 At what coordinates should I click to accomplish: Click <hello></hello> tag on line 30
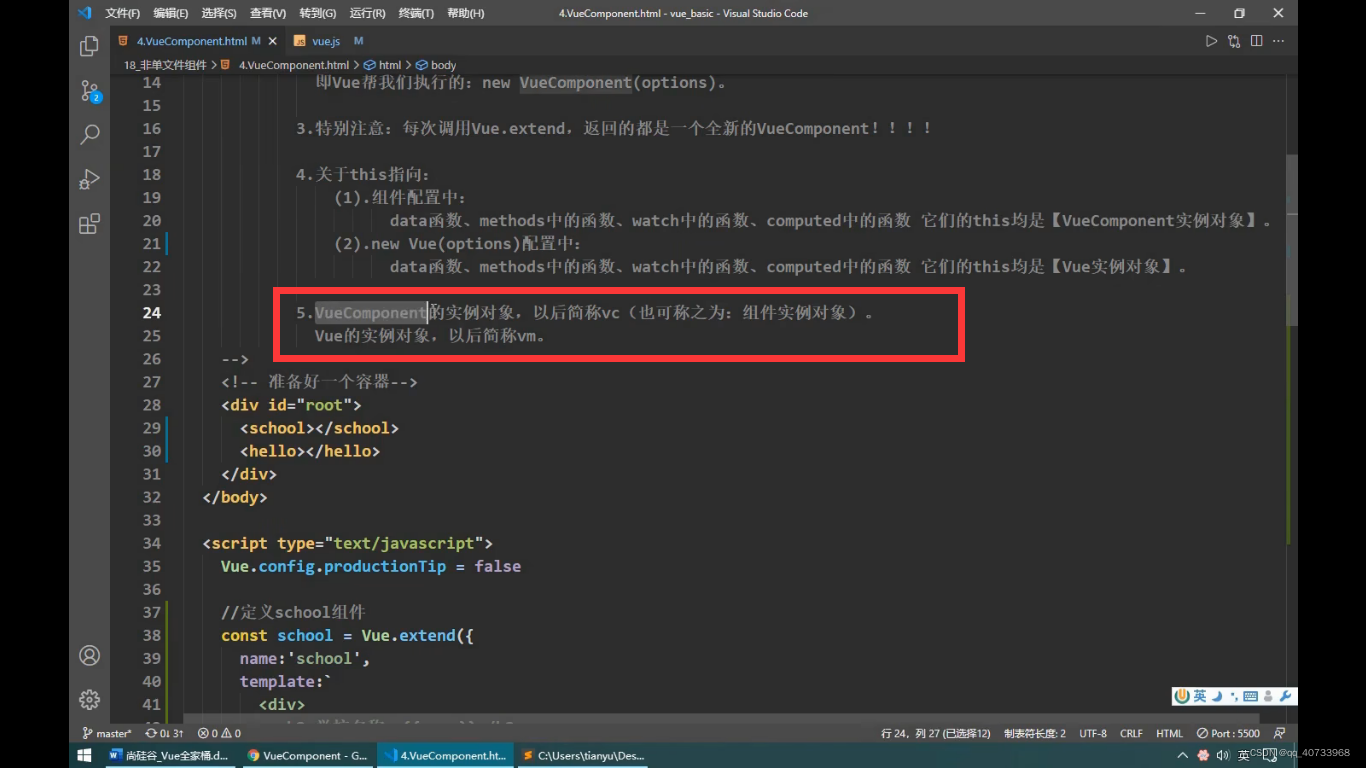click(310, 451)
